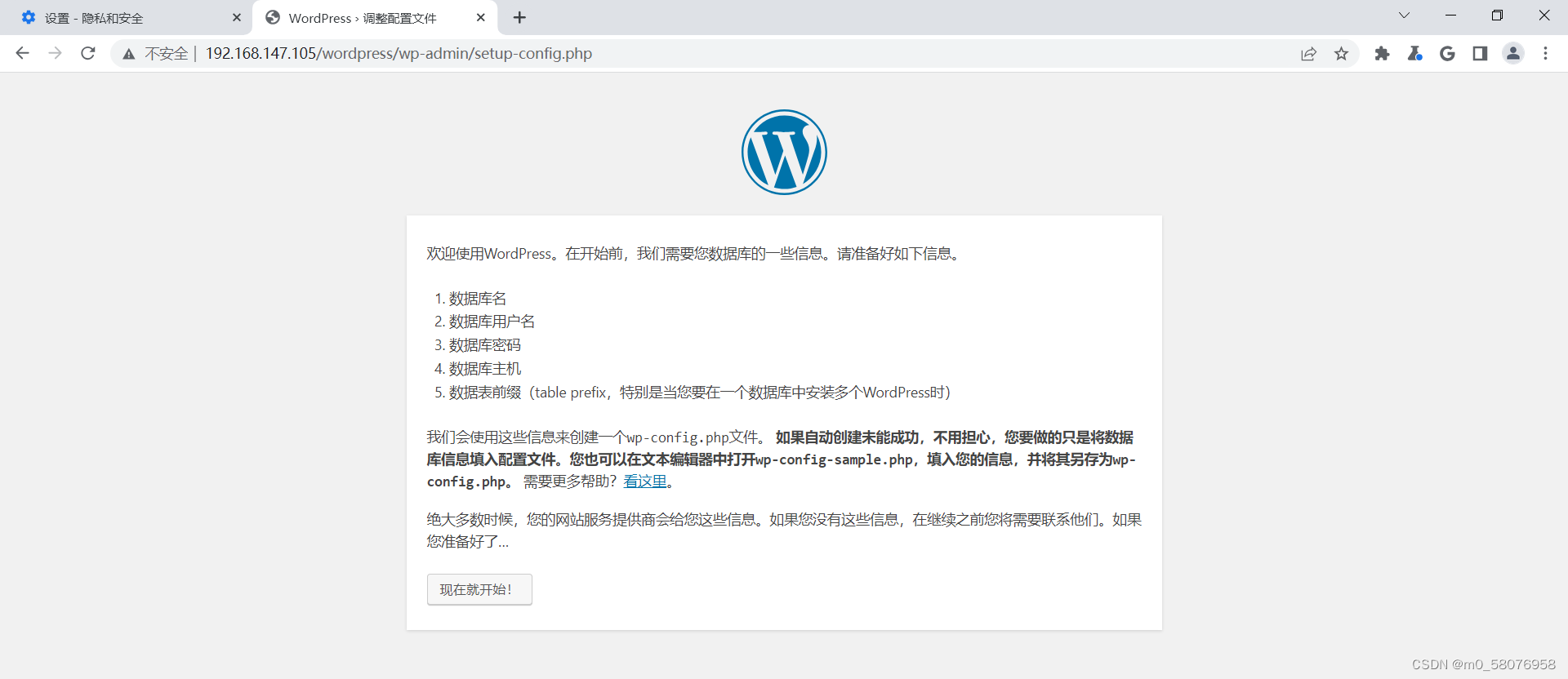Bookmark this page with the star icon
Image resolution: width=1568 pixels, height=679 pixels.
(1341, 54)
